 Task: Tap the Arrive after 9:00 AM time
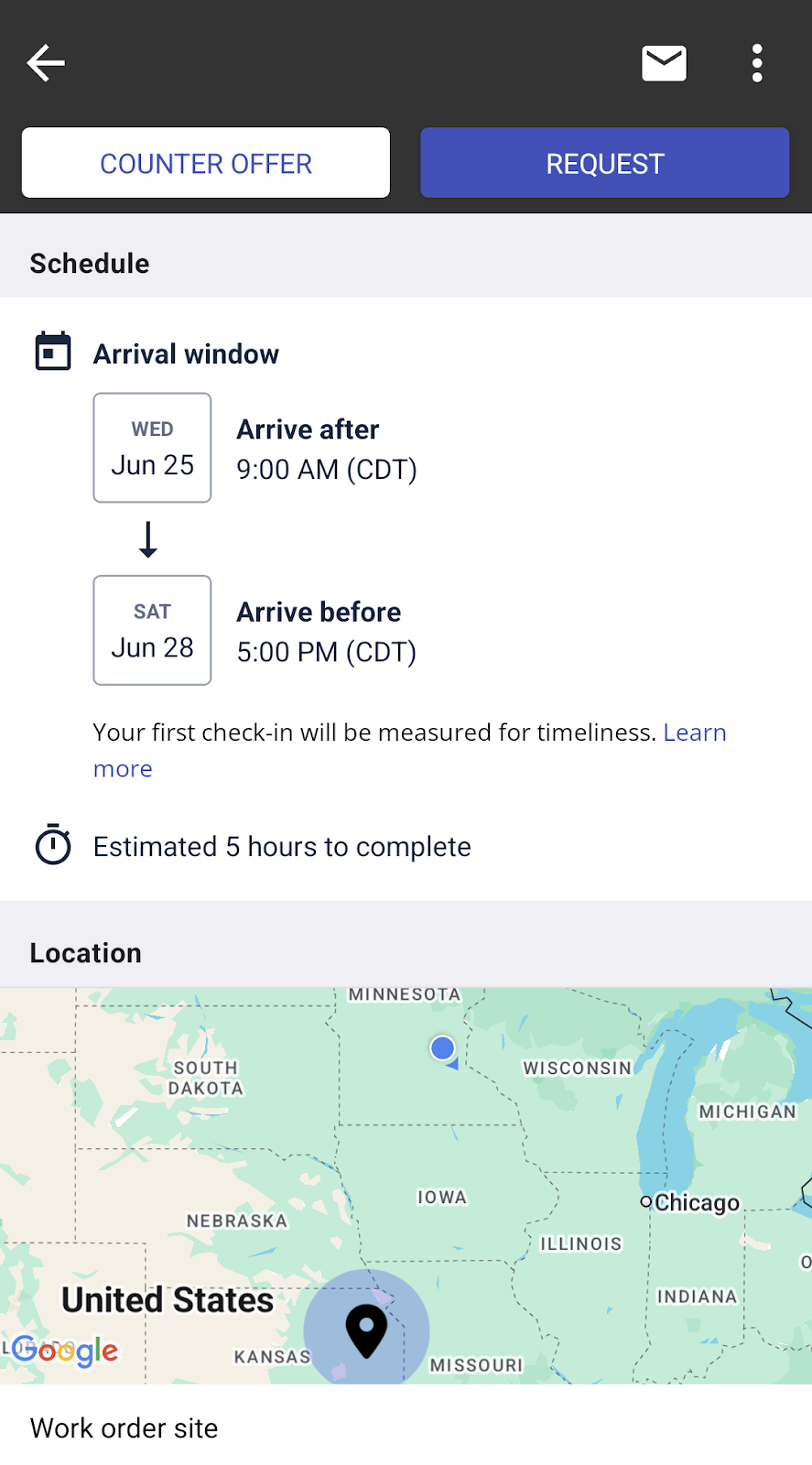[x=326, y=469]
